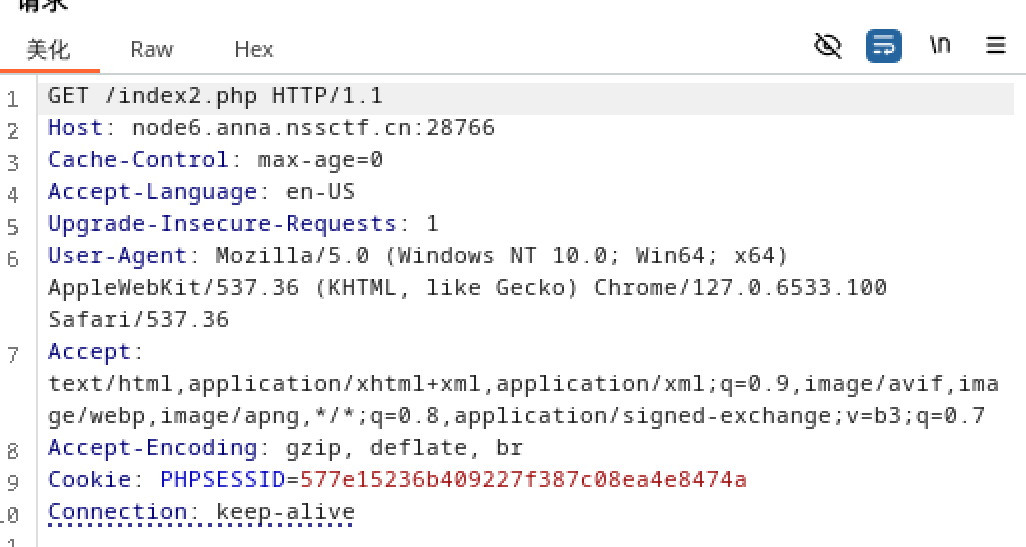Open the Raw tab
Viewport: 1026px width, 547px height.
tap(151, 49)
